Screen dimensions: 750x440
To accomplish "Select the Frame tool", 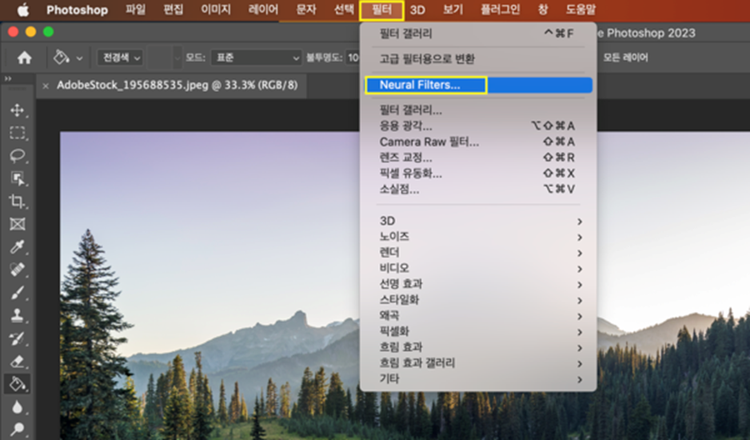I will 17,224.
